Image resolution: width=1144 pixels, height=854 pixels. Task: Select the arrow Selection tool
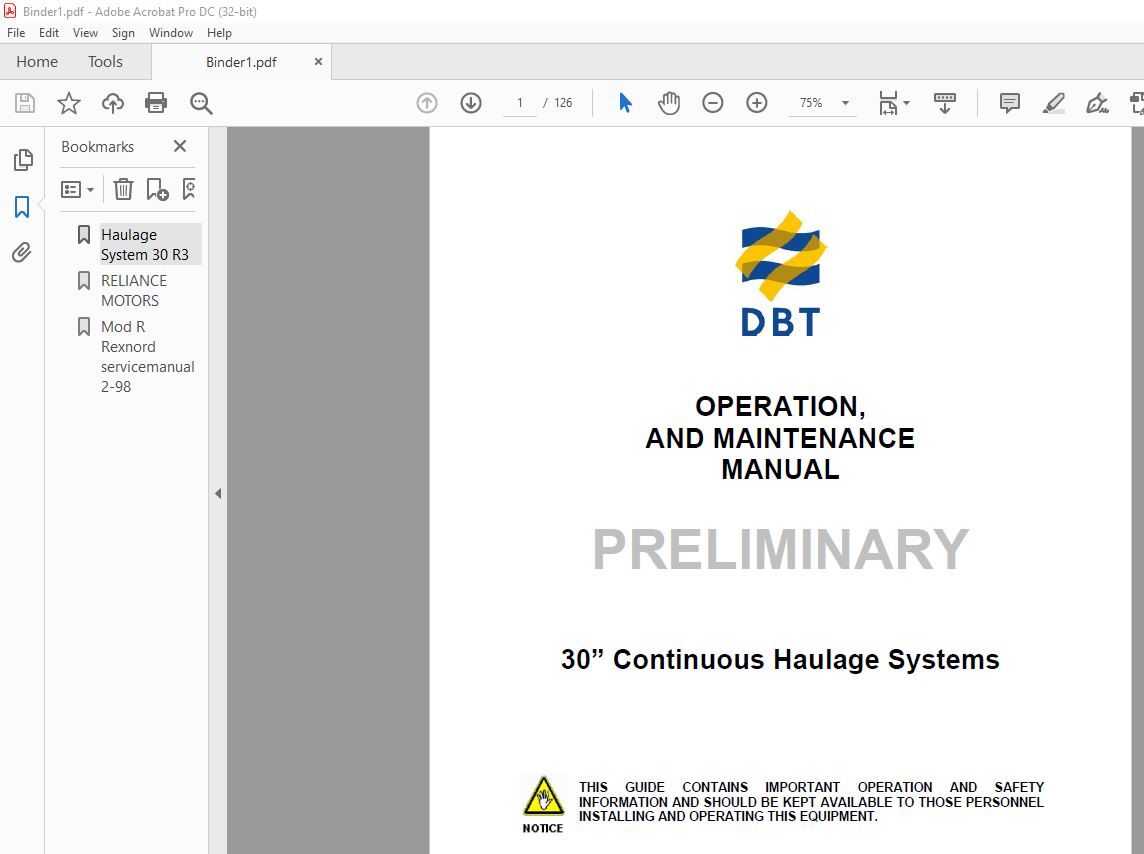(x=625, y=103)
